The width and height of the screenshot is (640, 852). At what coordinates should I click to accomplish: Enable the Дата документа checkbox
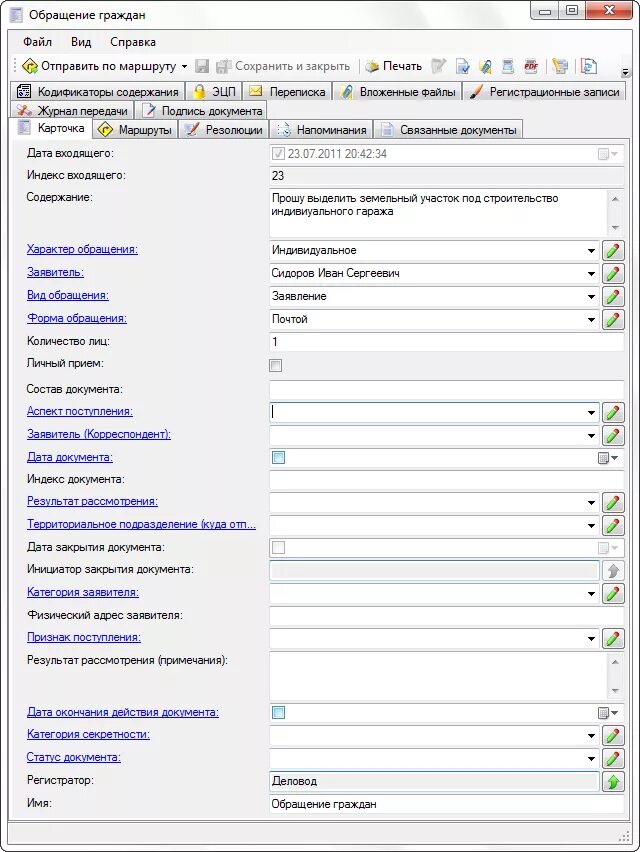(279, 458)
